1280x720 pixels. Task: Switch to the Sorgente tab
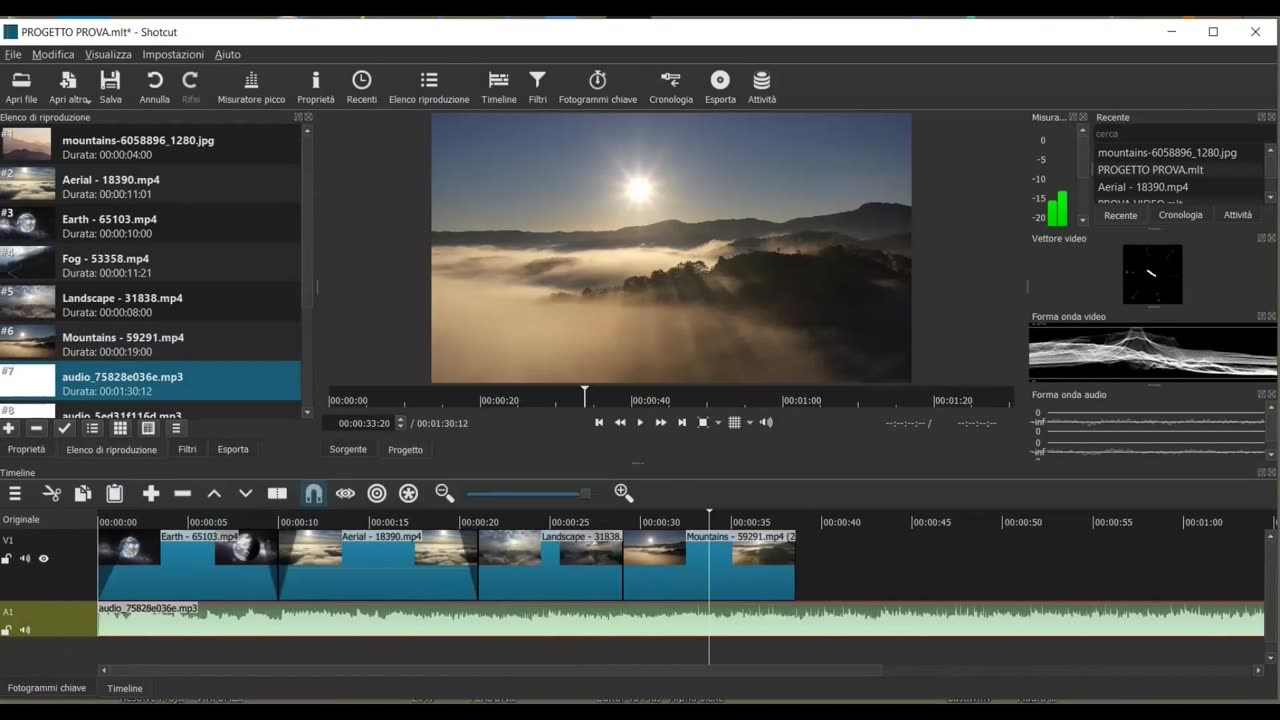(x=348, y=450)
